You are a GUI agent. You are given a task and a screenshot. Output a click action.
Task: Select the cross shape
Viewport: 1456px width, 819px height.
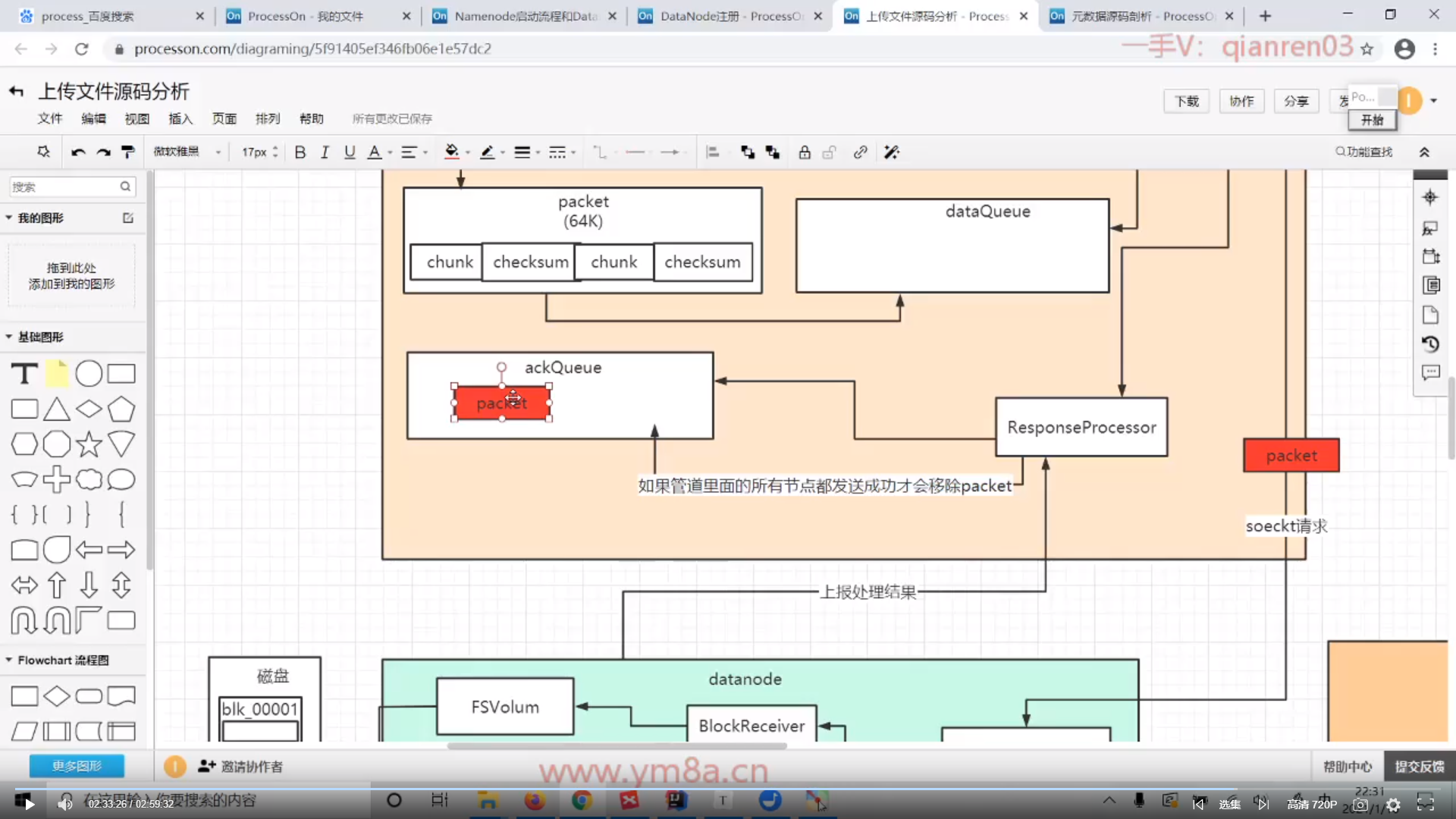57,479
